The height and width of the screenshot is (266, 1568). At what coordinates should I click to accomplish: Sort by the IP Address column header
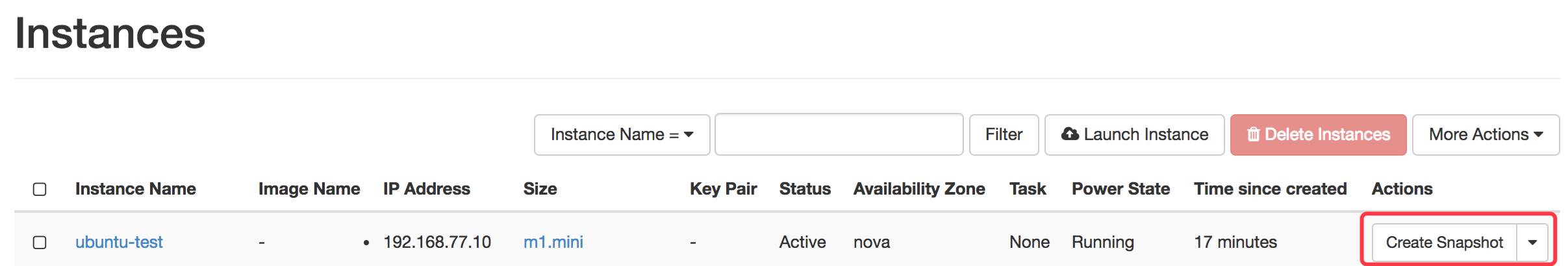point(427,189)
